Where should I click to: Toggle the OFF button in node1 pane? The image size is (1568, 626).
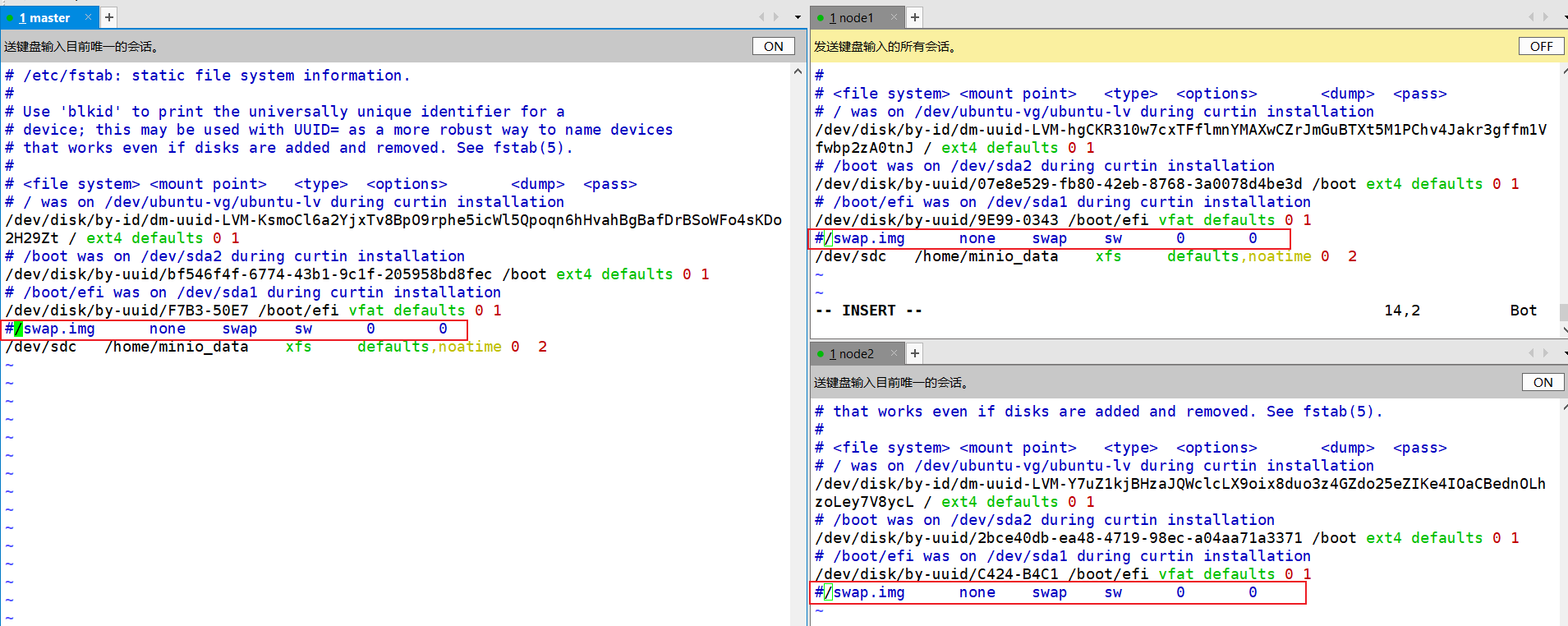click(x=1541, y=47)
